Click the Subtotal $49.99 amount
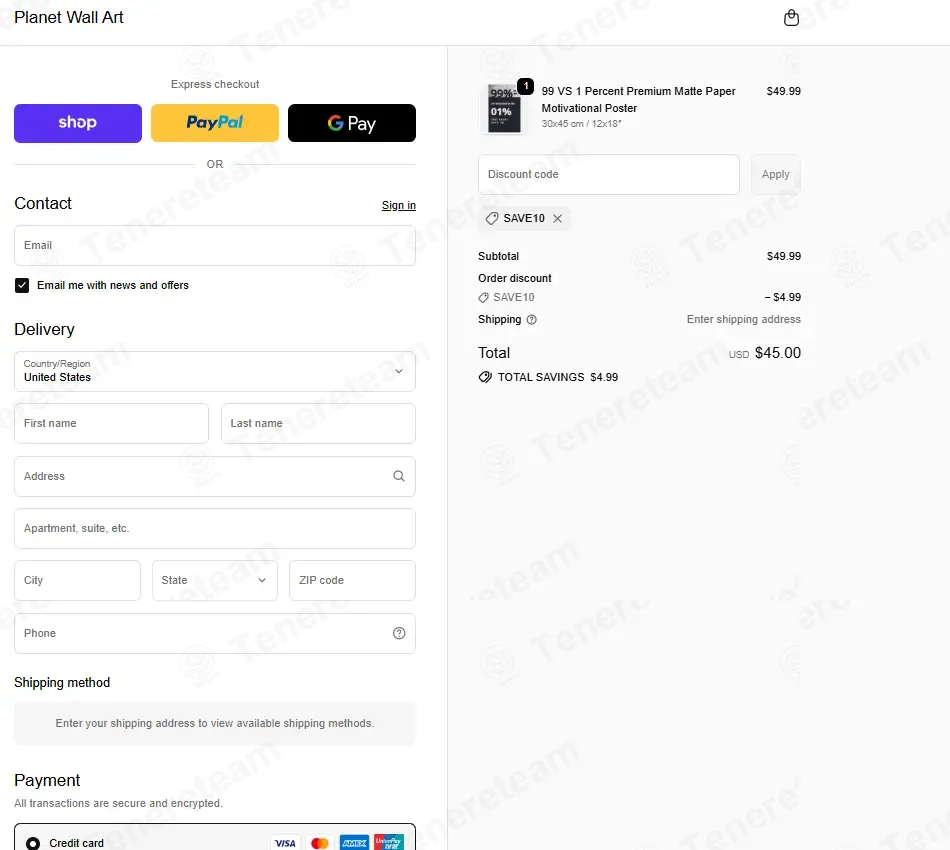This screenshot has width=950, height=850. click(783, 256)
